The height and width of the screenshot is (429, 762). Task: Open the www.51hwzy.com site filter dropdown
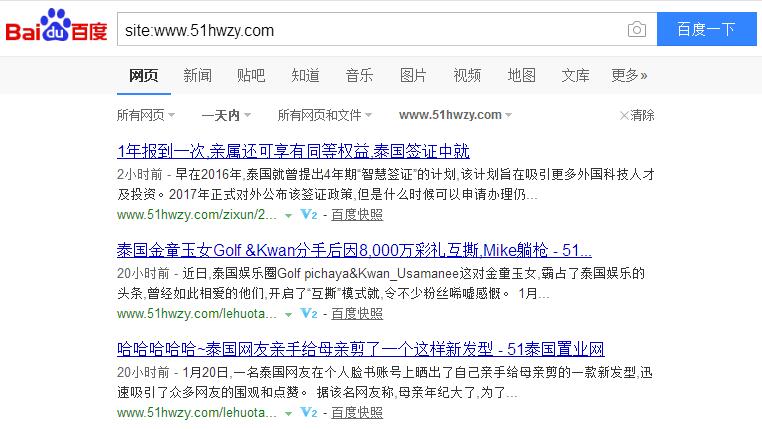coord(455,115)
